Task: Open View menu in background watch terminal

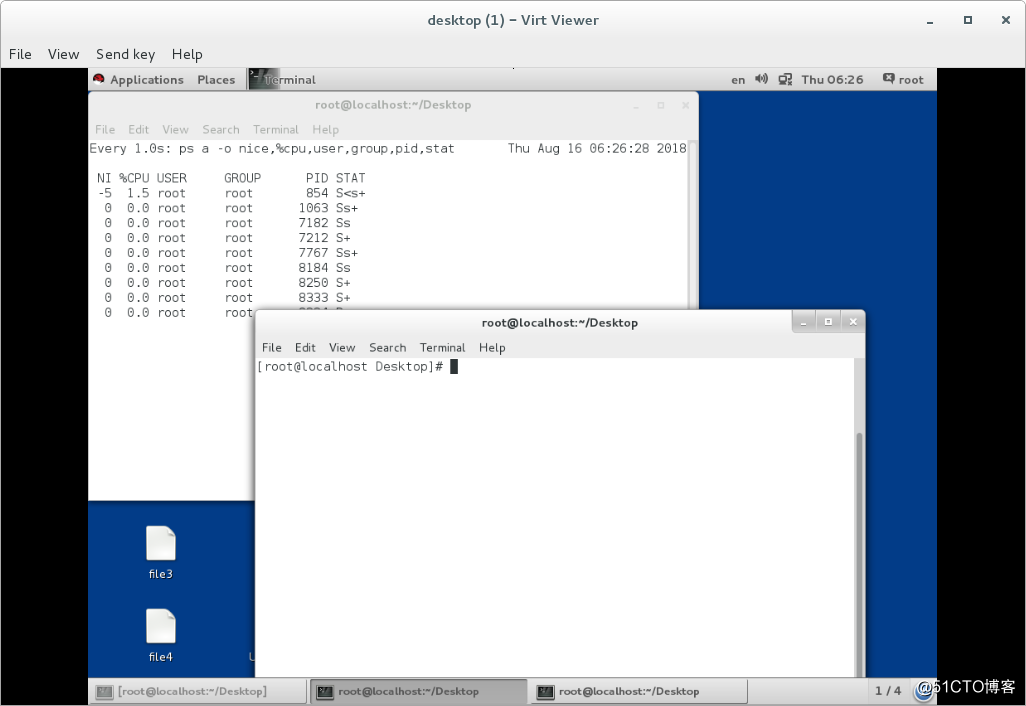Action: [175, 130]
